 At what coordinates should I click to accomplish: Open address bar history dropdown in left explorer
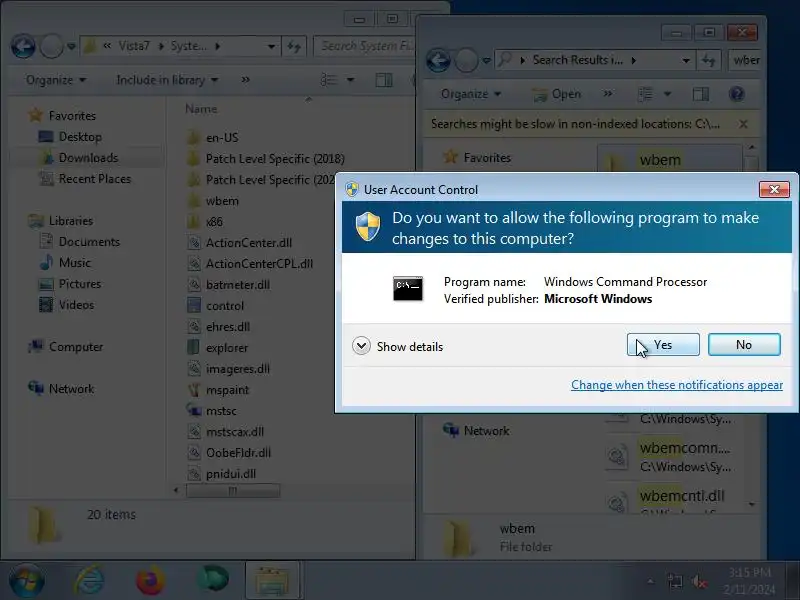coord(272,47)
